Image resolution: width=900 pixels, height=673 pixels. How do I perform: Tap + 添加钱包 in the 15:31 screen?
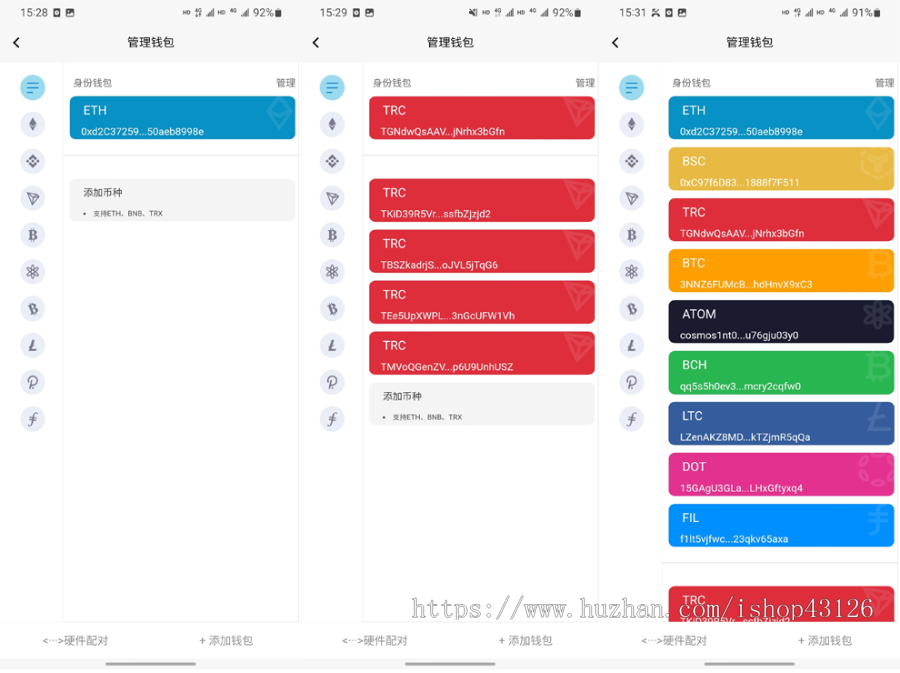[825, 641]
